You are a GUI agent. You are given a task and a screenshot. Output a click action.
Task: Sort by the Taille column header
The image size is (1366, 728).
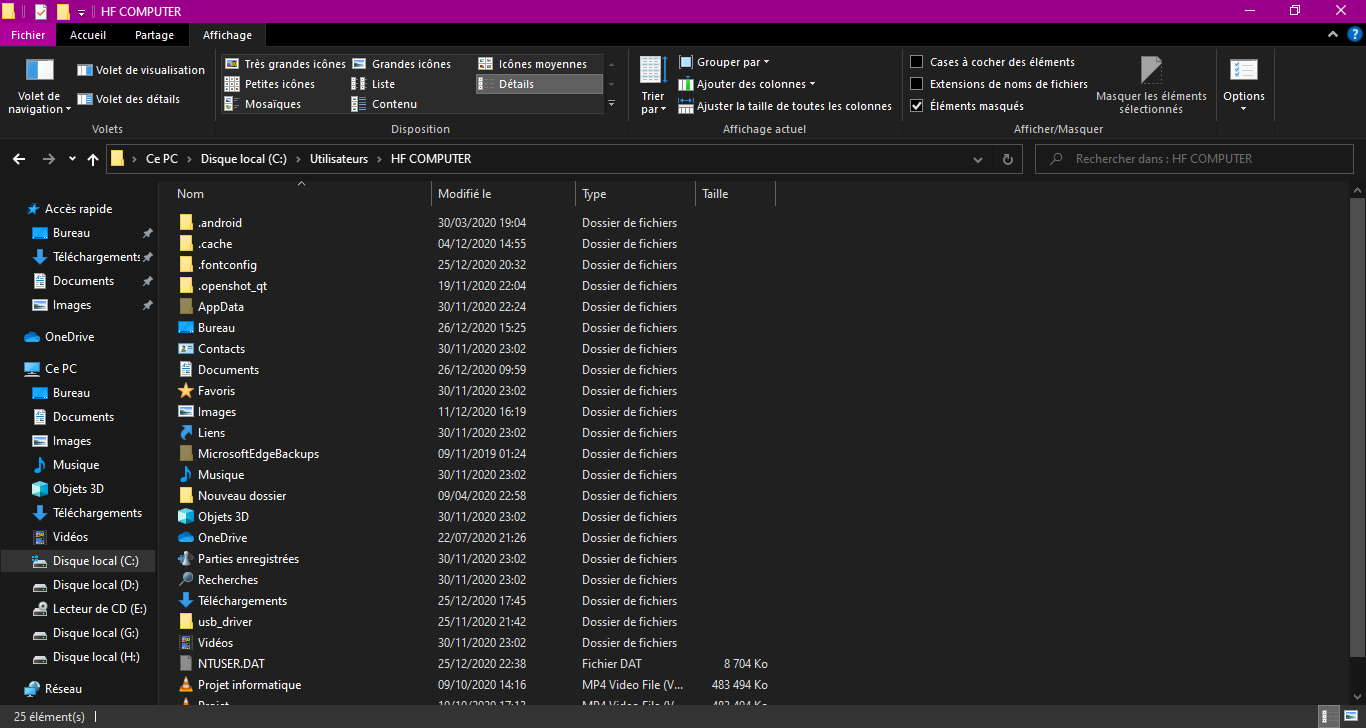click(x=735, y=194)
